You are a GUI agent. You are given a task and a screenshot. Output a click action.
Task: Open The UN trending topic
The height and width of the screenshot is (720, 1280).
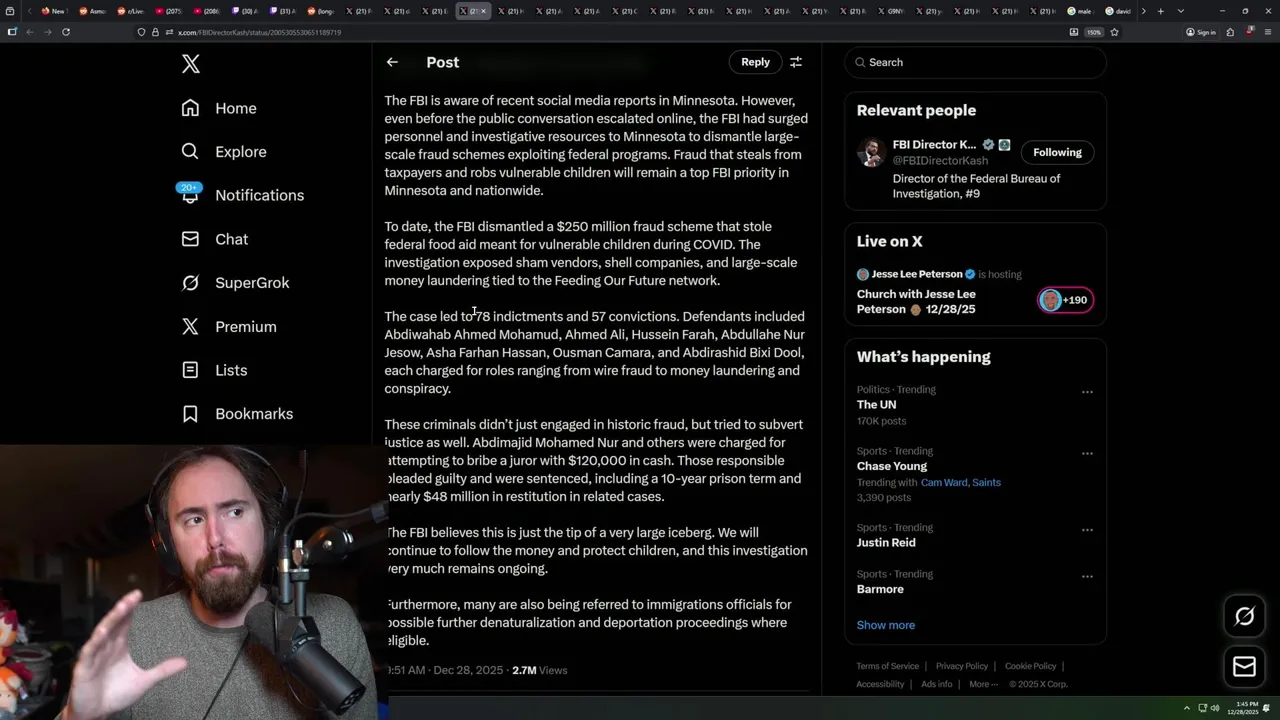[876, 405]
